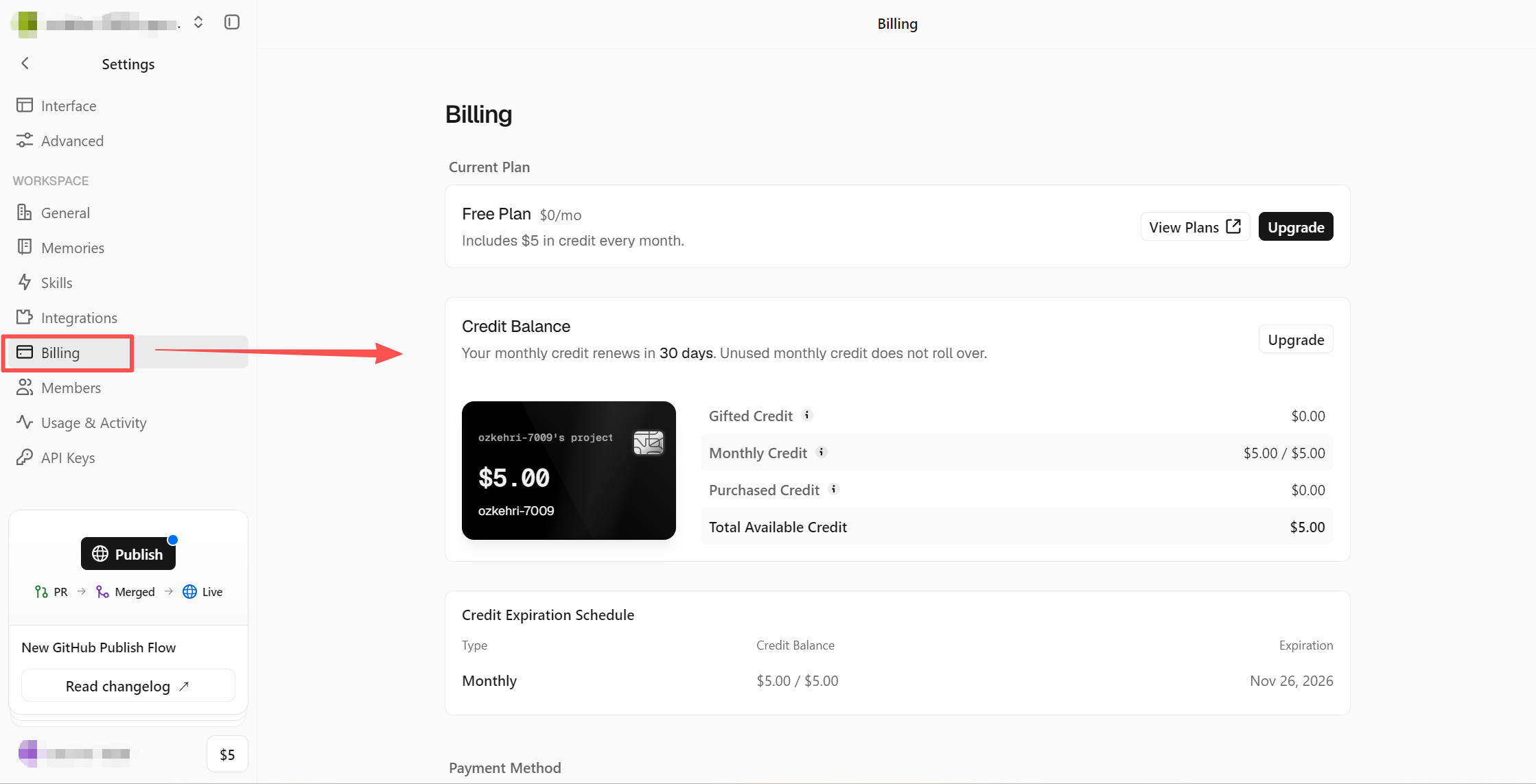The height and width of the screenshot is (784, 1536).
Task: Click the Publish button
Action: tap(128, 554)
